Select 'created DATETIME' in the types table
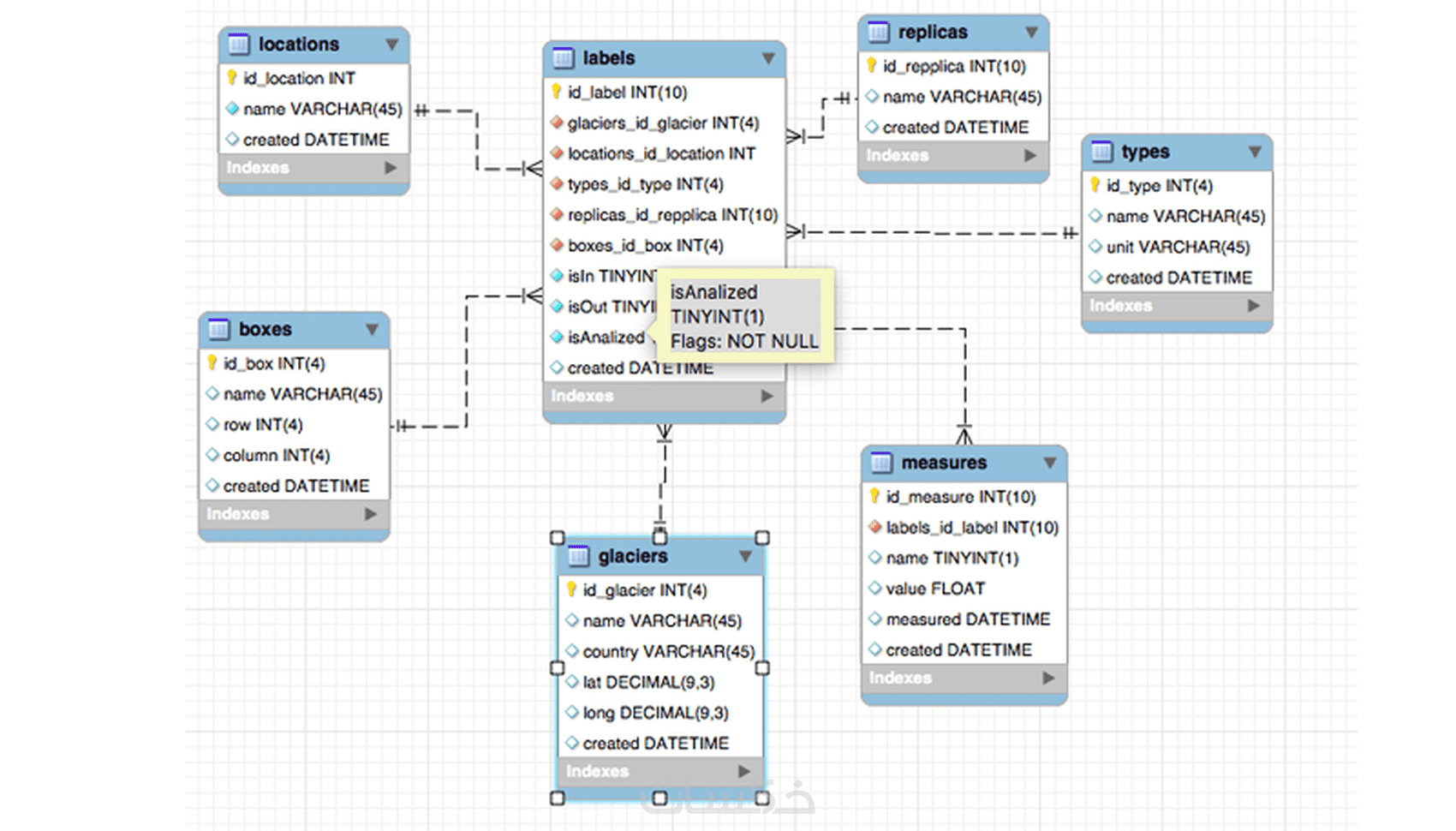Image resolution: width=1456 pixels, height=831 pixels. point(1178,278)
